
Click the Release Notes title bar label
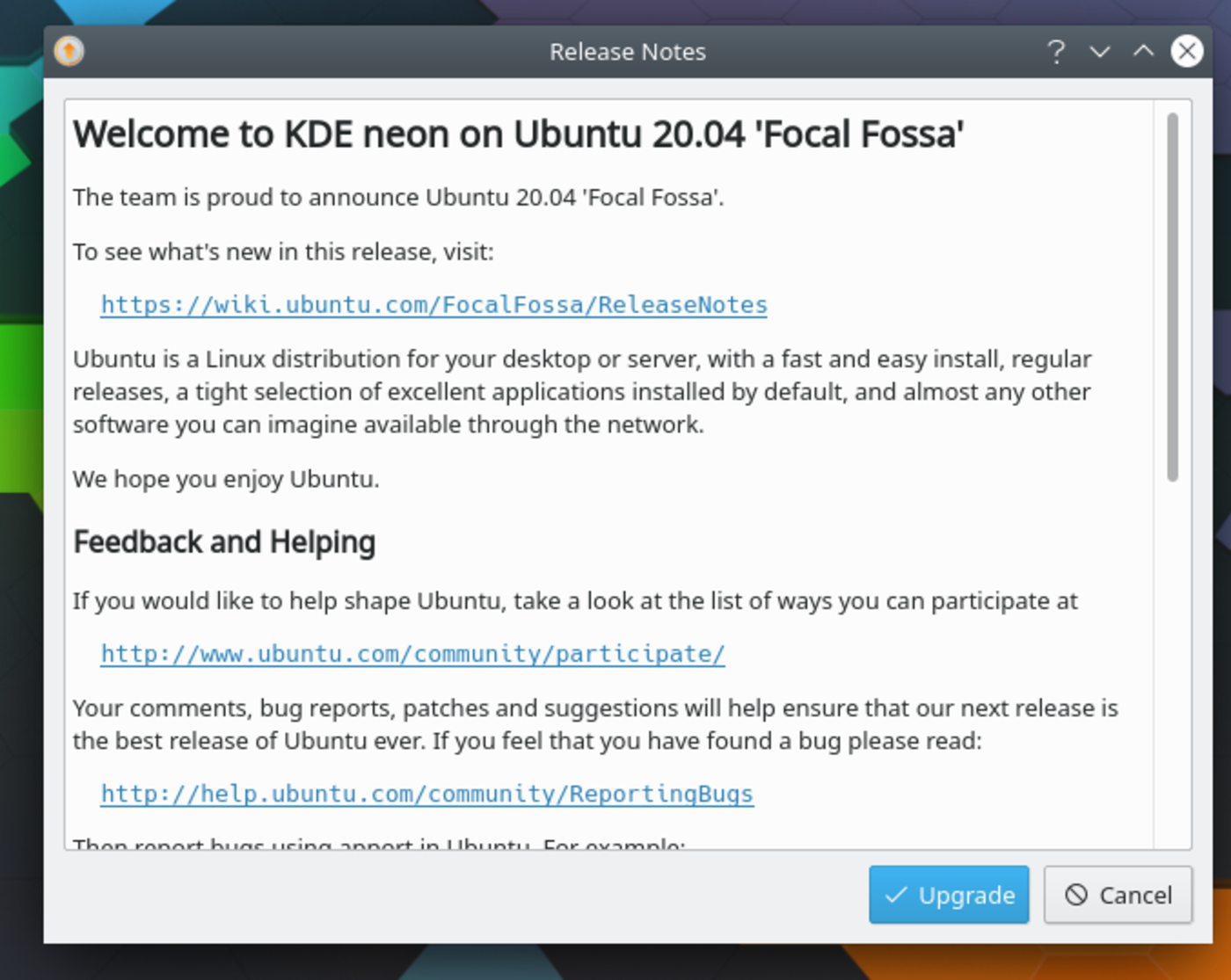click(x=627, y=52)
